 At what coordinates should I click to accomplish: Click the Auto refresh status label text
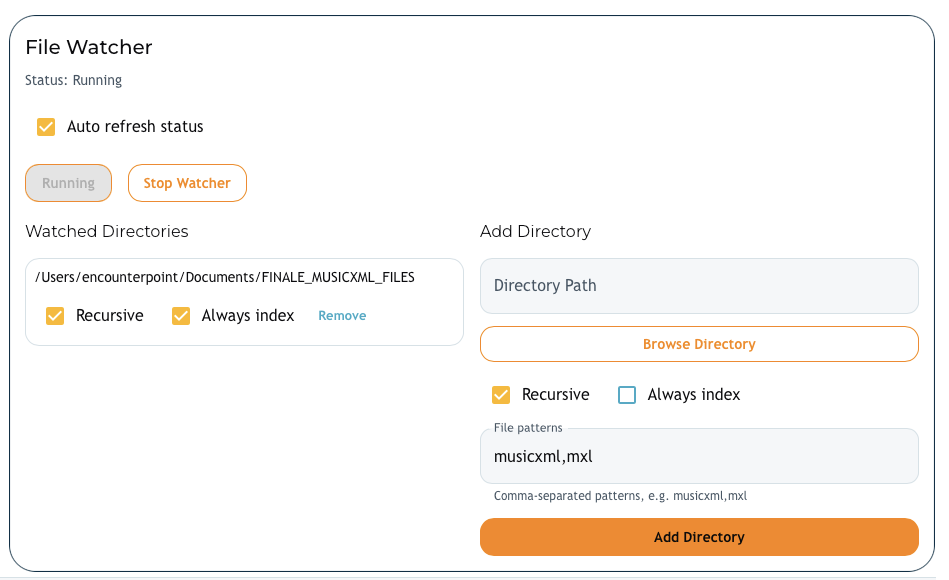[135, 127]
